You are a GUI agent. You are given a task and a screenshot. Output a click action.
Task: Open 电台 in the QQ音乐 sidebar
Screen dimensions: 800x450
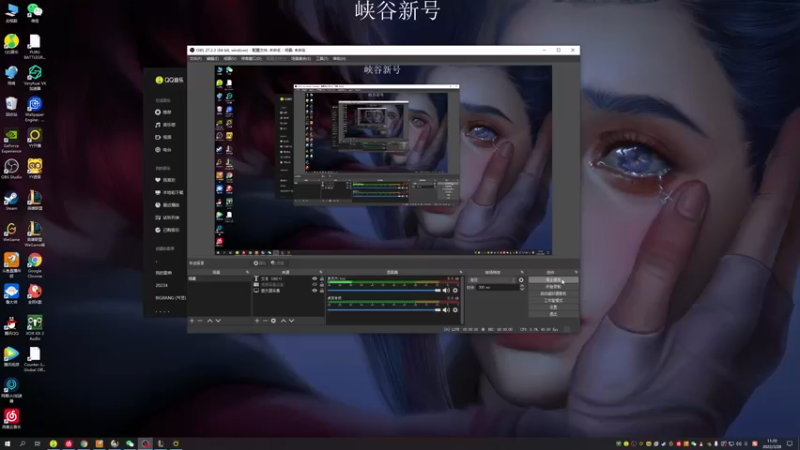pyautogui.click(x=164, y=150)
